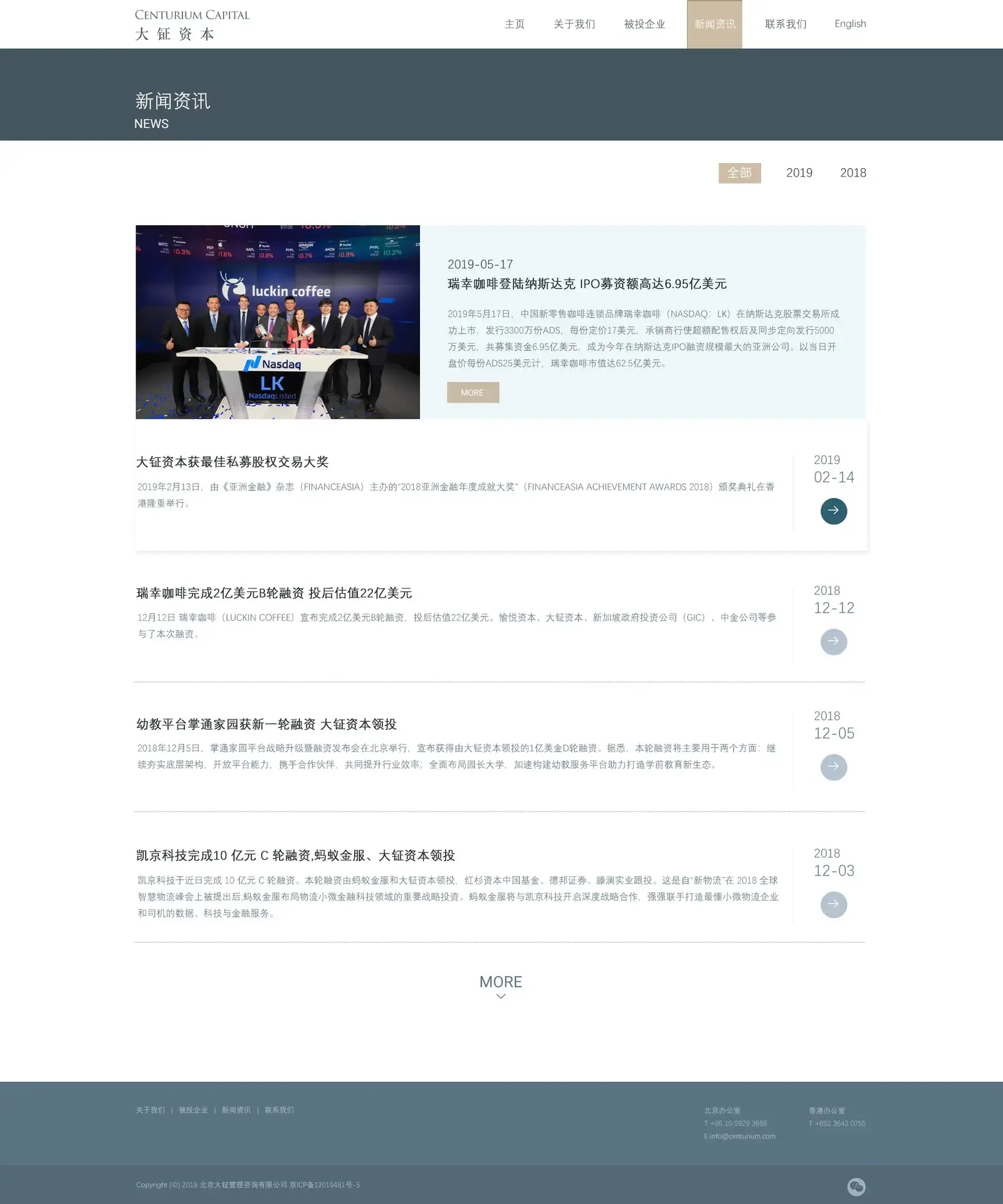Click ICP license 京ICP备12019481号-5
Viewport: 1003px width, 1204px height.
pyautogui.click(x=325, y=1185)
